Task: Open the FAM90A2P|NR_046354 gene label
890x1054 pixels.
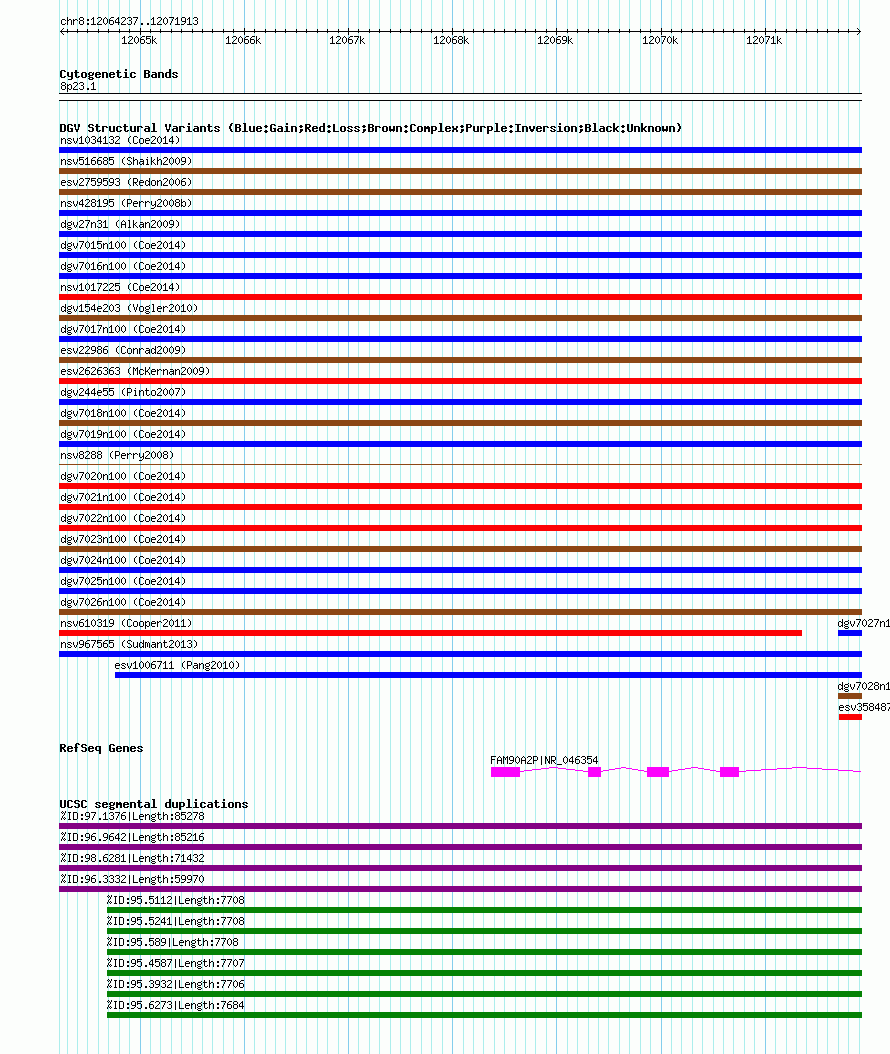Action: 544,760
